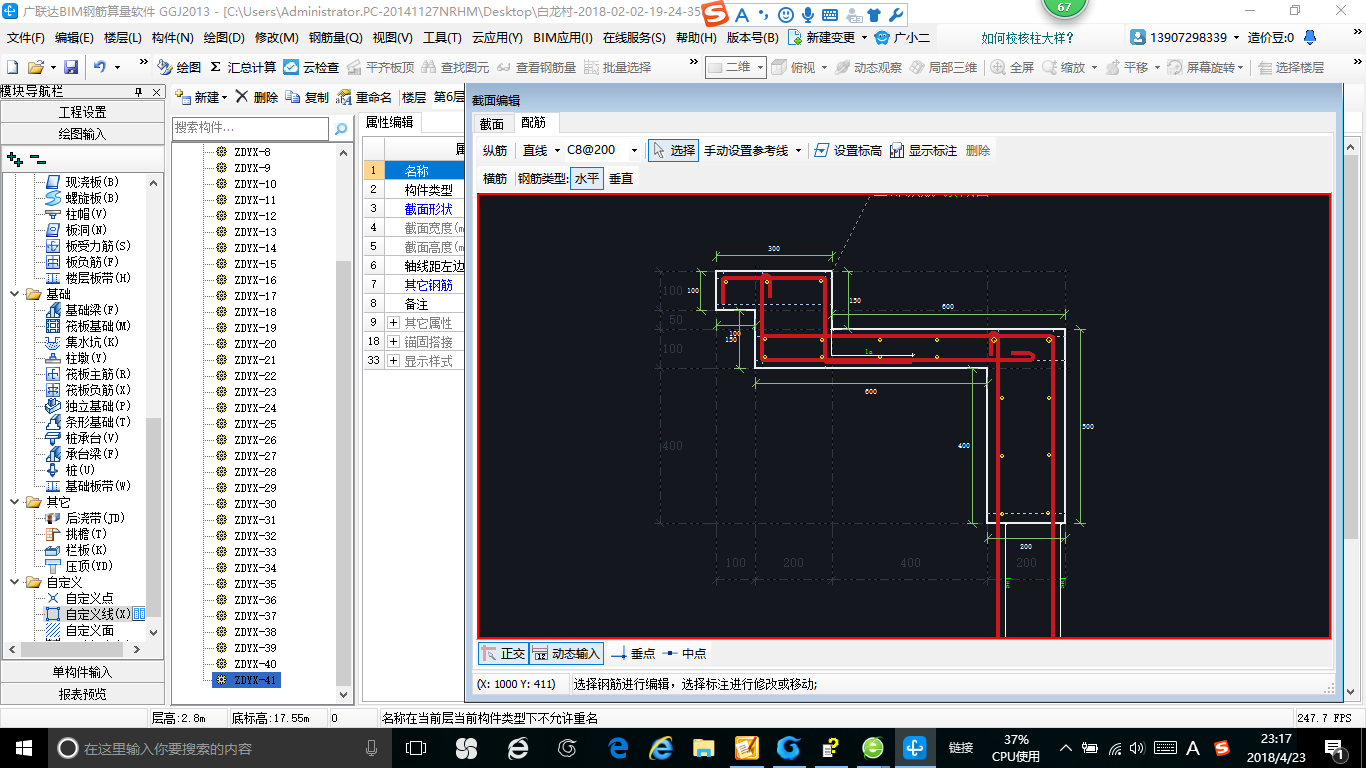This screenshot has width=1366, height=768.
Task: Open the BIM应用(I) menu
Action: 563,38
